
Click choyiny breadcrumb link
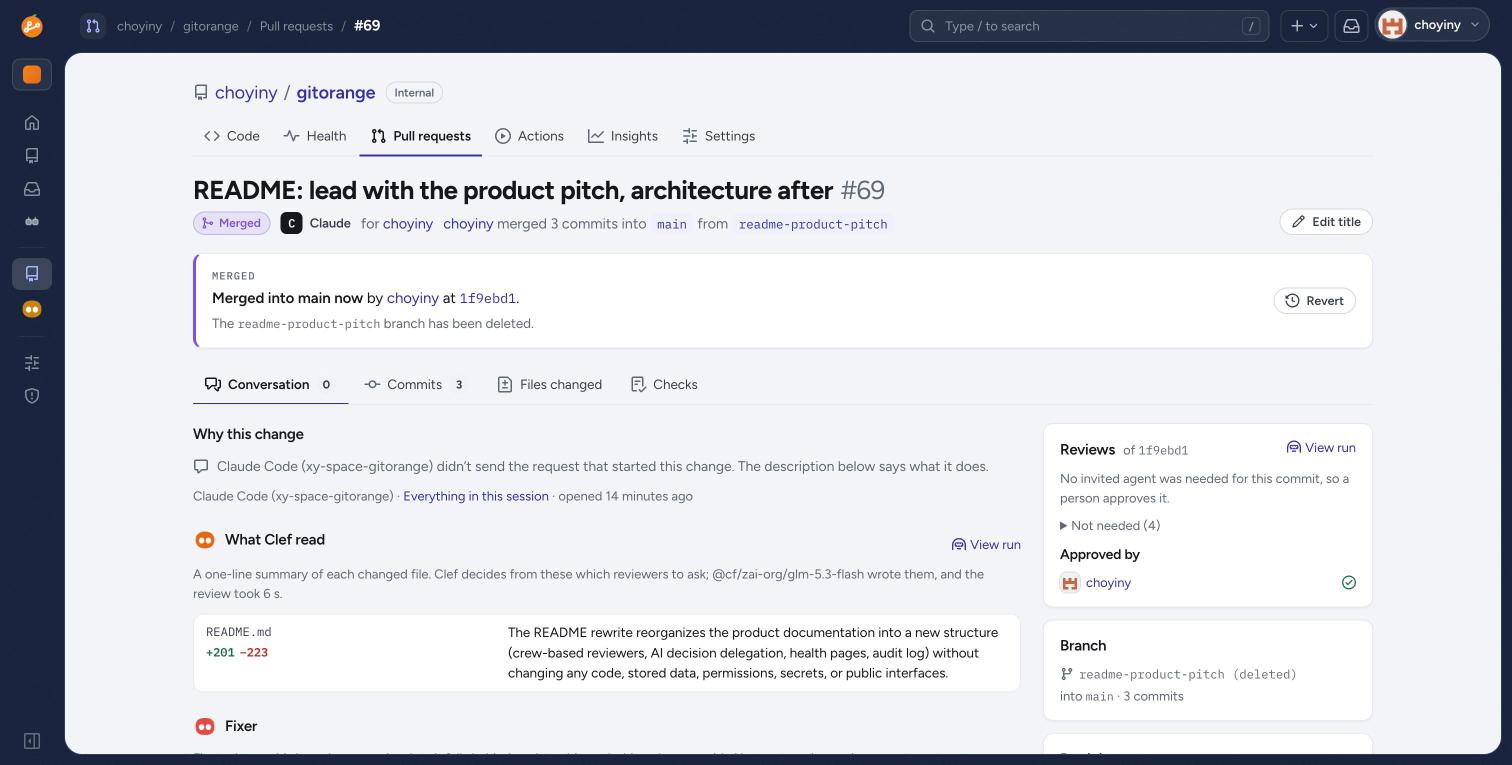[x=139, y=26]
